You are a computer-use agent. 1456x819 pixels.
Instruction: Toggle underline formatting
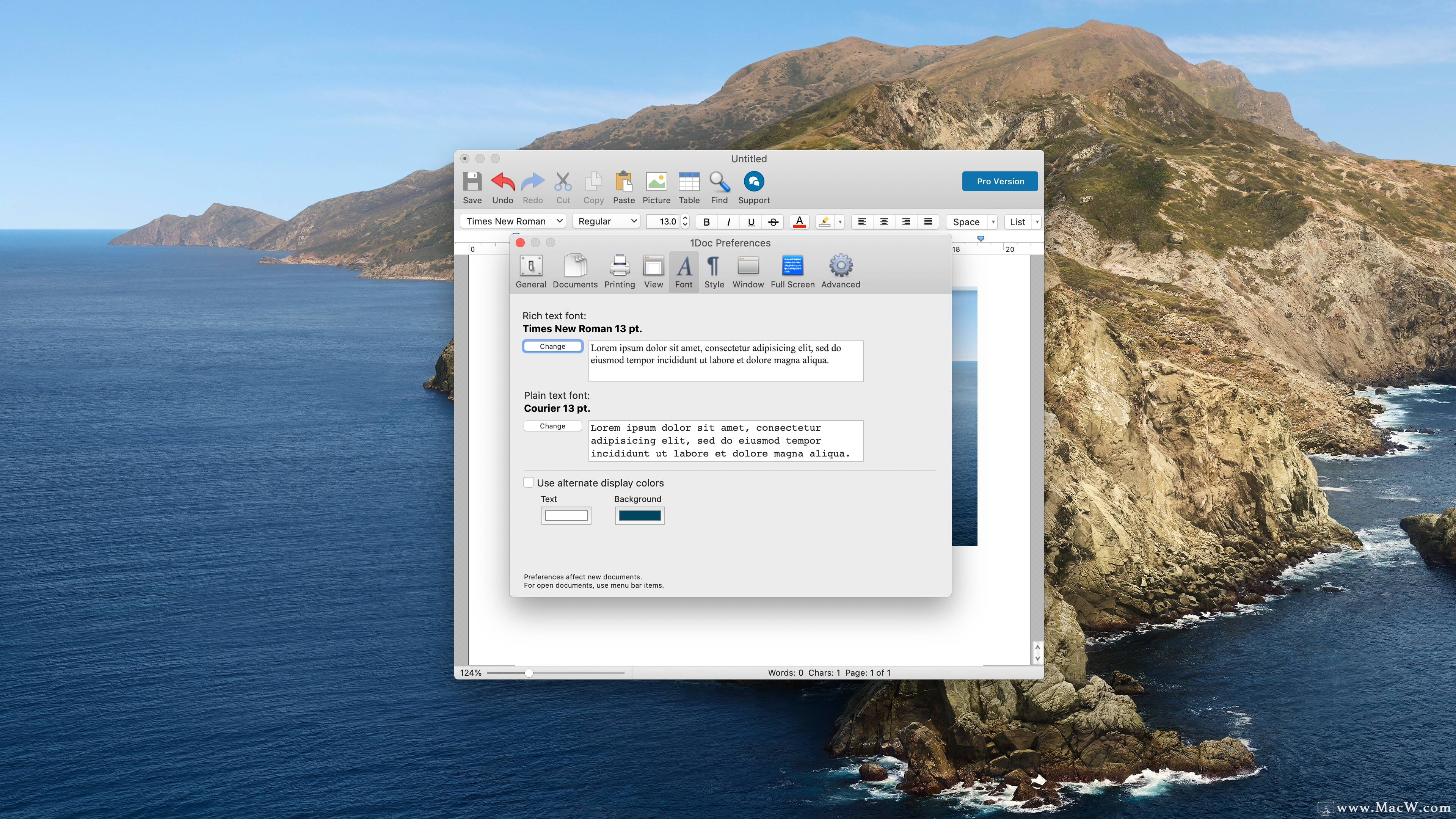click(x=751, y=222)
